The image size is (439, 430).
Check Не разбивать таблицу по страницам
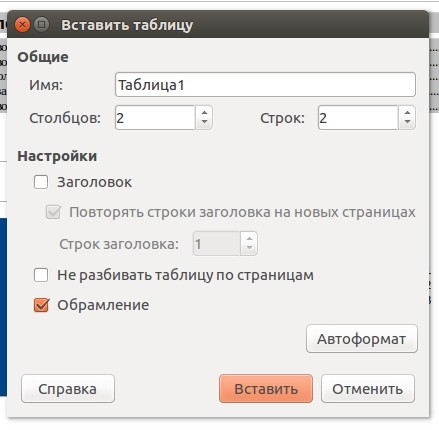(41, 275)
